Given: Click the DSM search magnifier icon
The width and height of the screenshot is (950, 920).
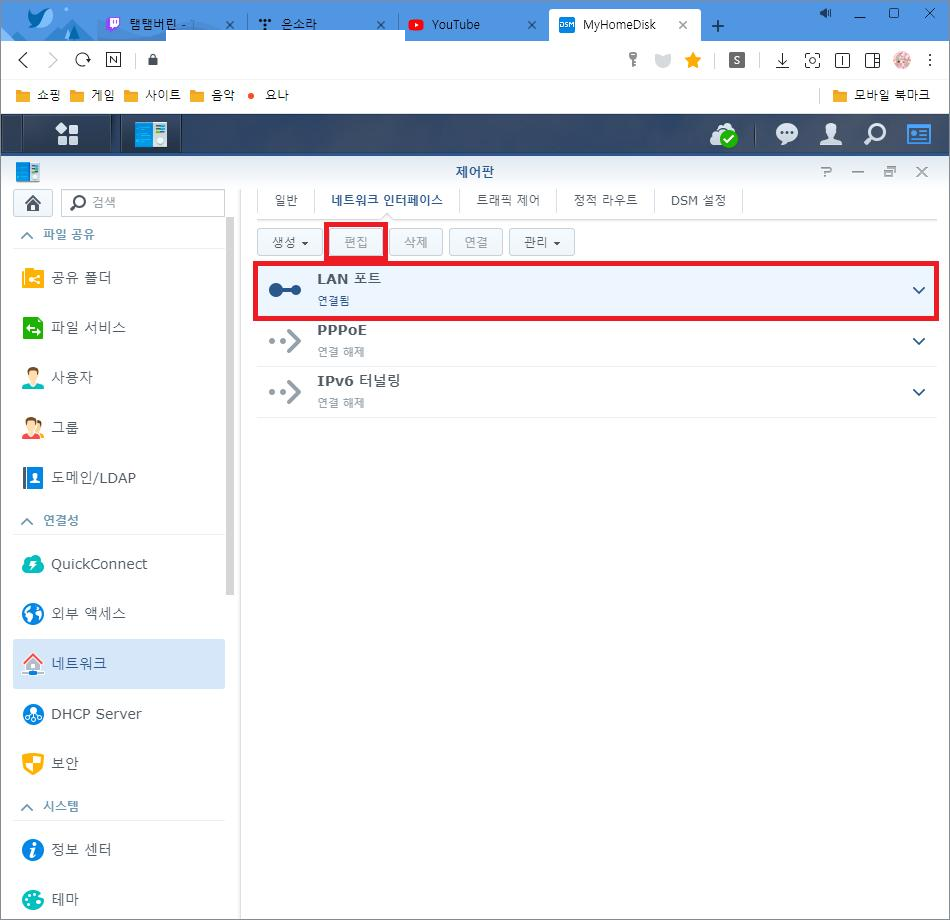Looking at the screenshot, I should pyautogui.click(x=874, y=134).
